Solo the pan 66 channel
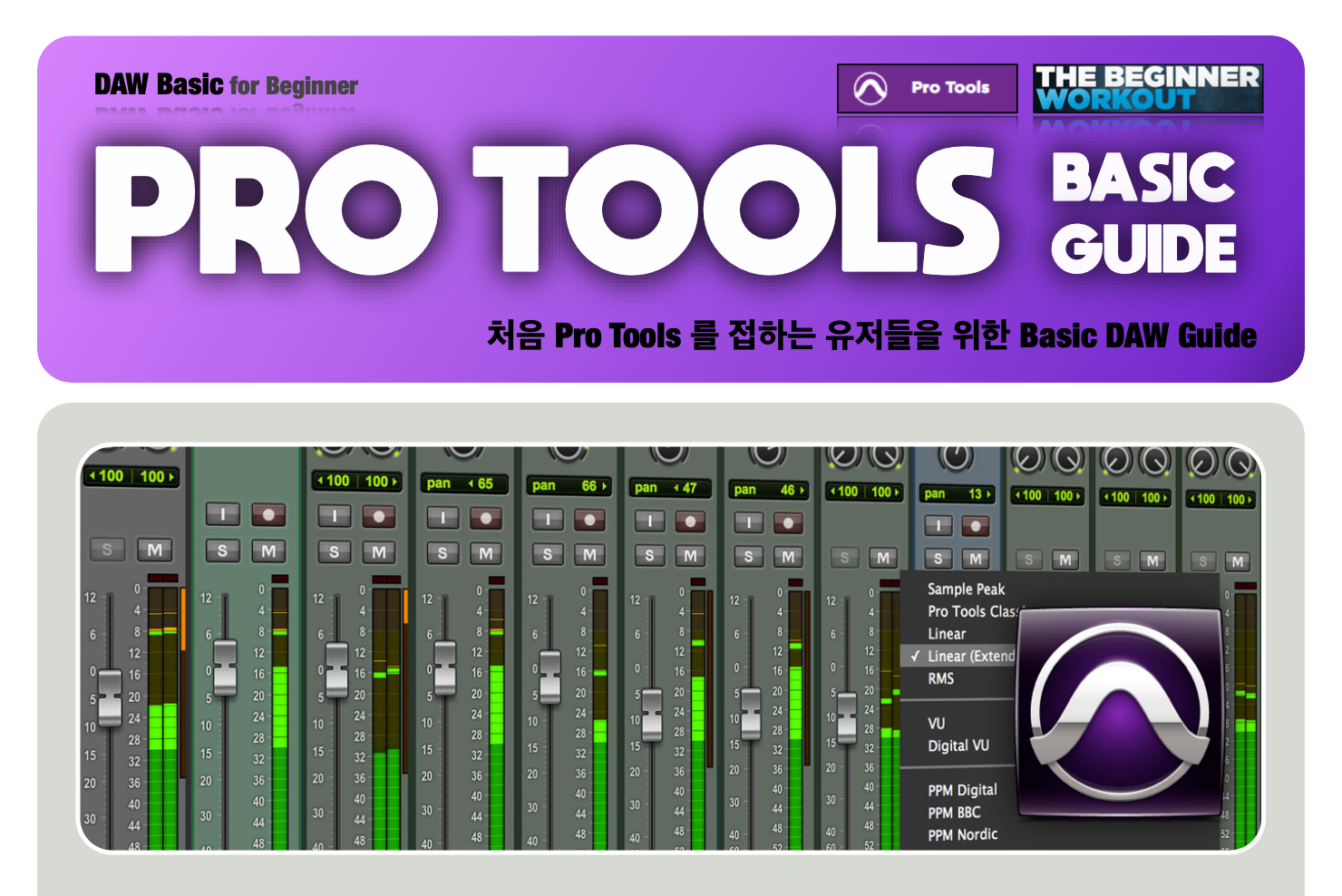The image size is (1342, 896). [548, 554]
